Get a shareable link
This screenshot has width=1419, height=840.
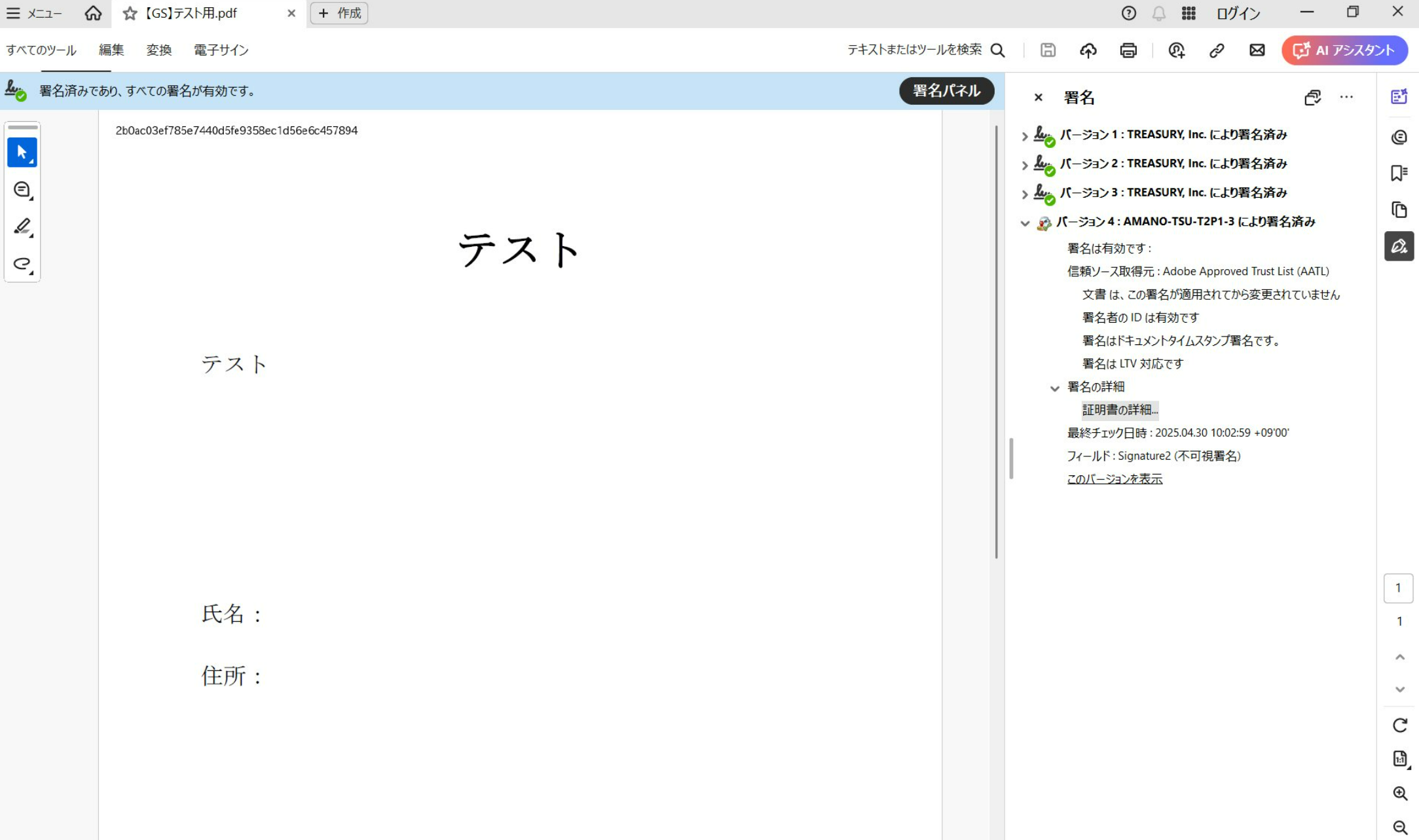(1217, 50)
